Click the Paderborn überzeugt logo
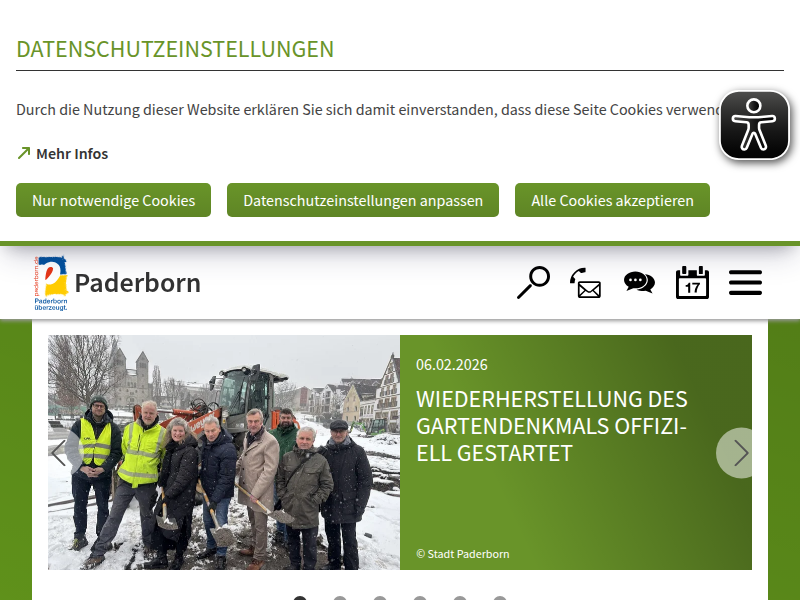Screen dimensions: 800x600 tap(51, 283)
